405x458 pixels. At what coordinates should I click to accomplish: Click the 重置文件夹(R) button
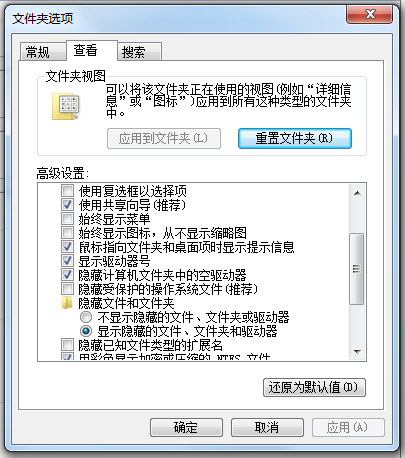(x=295, y=138)
